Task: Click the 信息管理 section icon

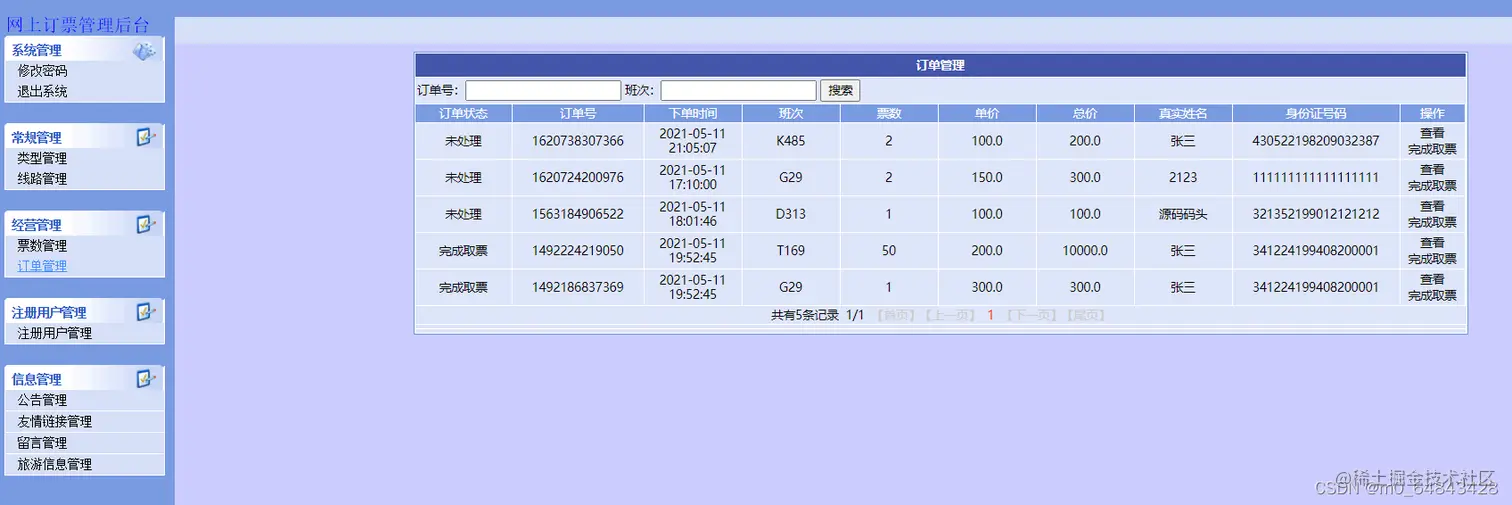Action: [x=146, y=378]
